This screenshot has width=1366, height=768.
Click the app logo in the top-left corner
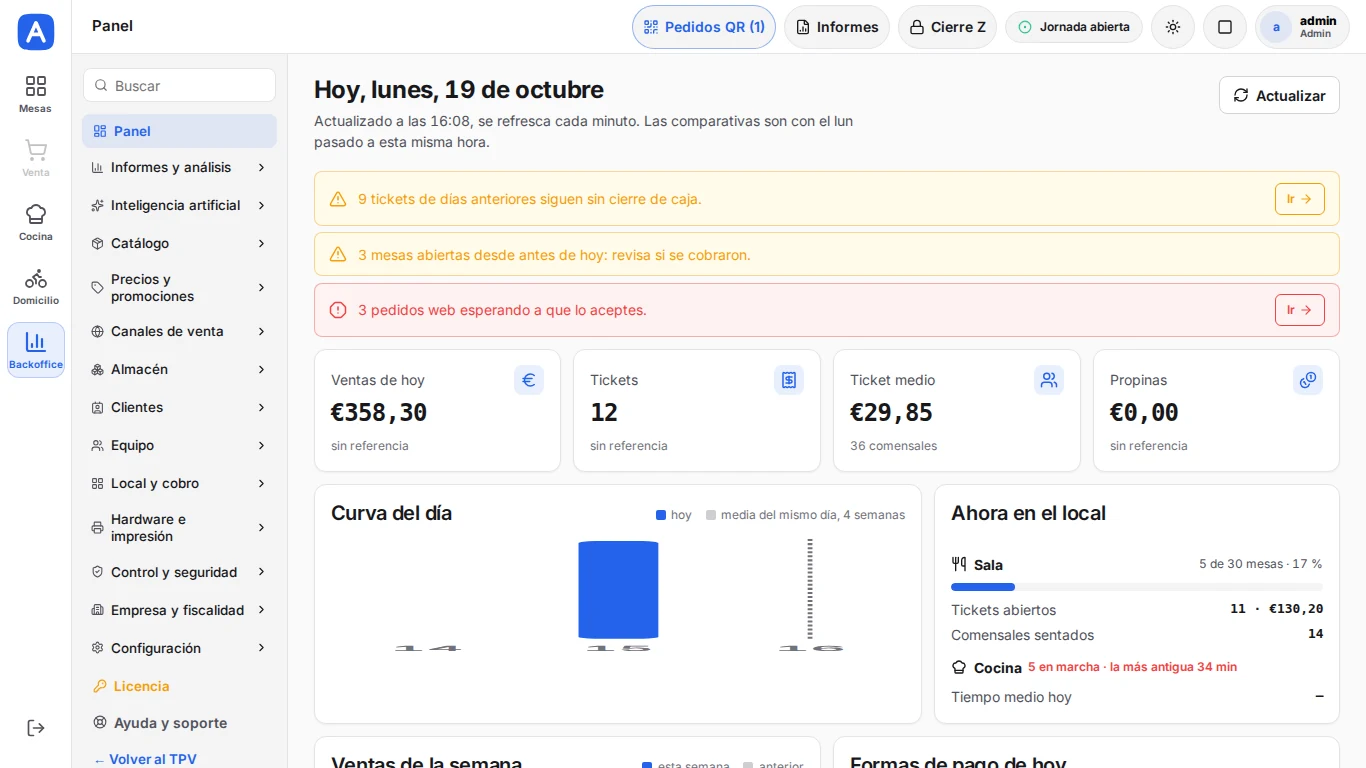[x=36, y=32]
